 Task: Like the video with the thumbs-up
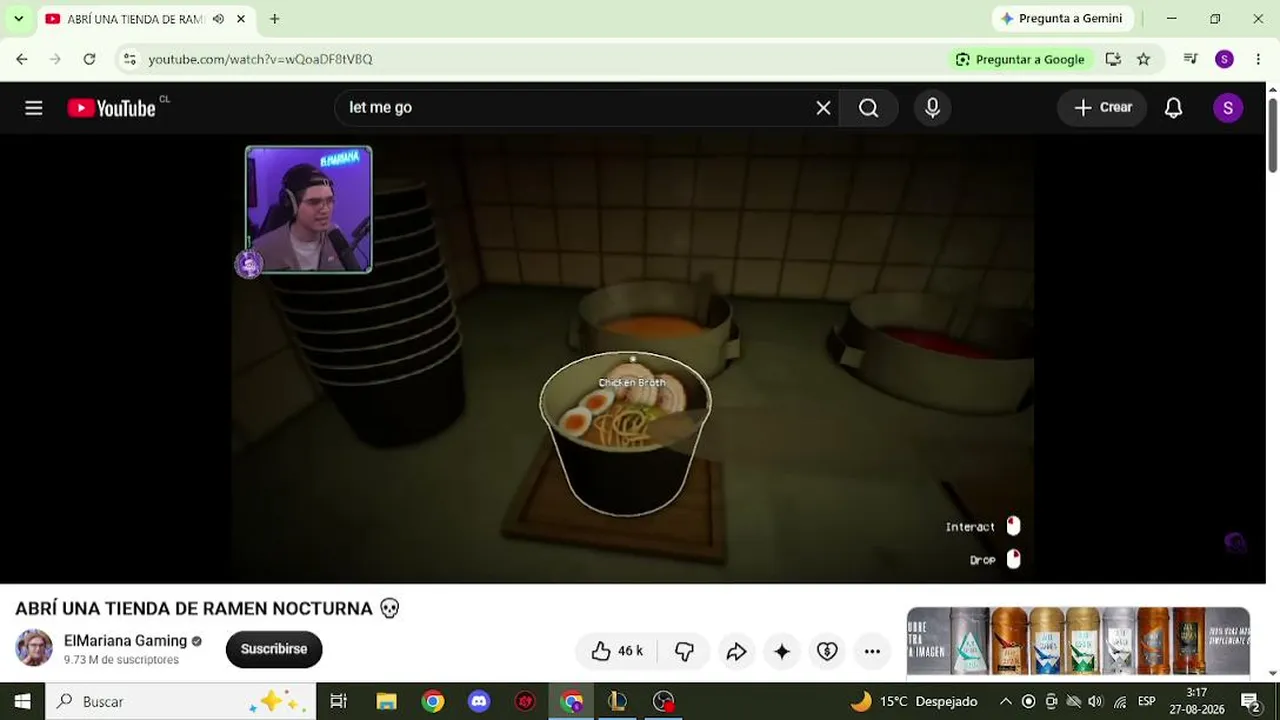[616, 651]
